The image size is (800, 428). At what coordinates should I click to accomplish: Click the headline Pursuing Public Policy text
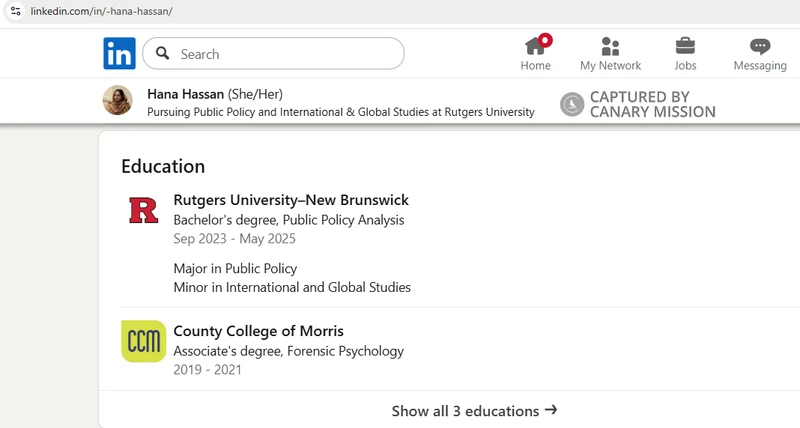(341, 112)
